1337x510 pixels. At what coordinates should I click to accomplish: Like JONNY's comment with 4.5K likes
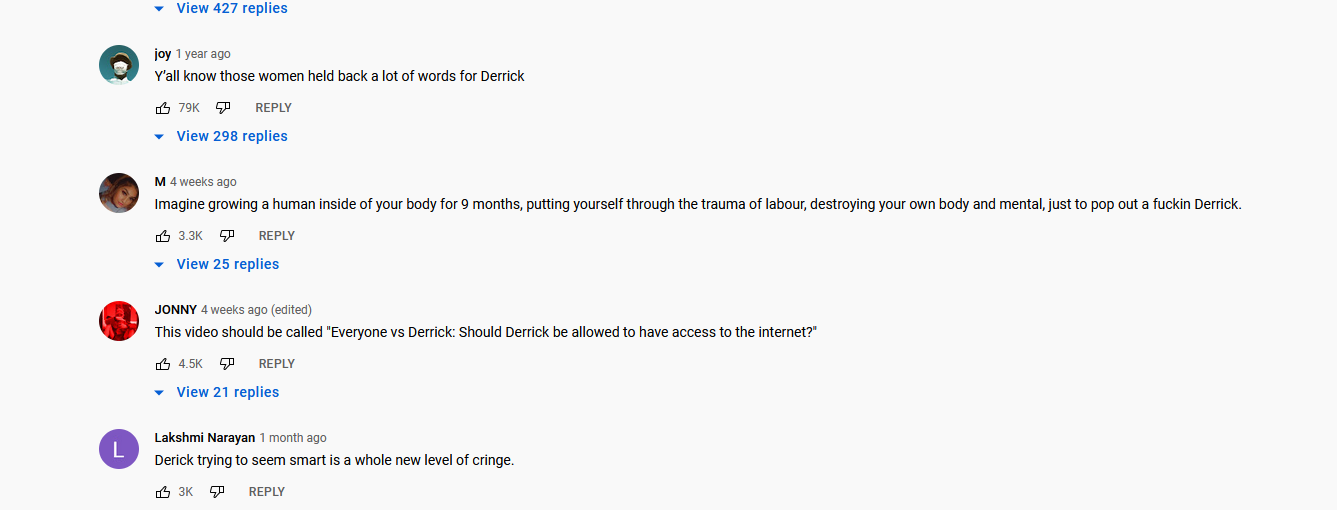point(163,364)
